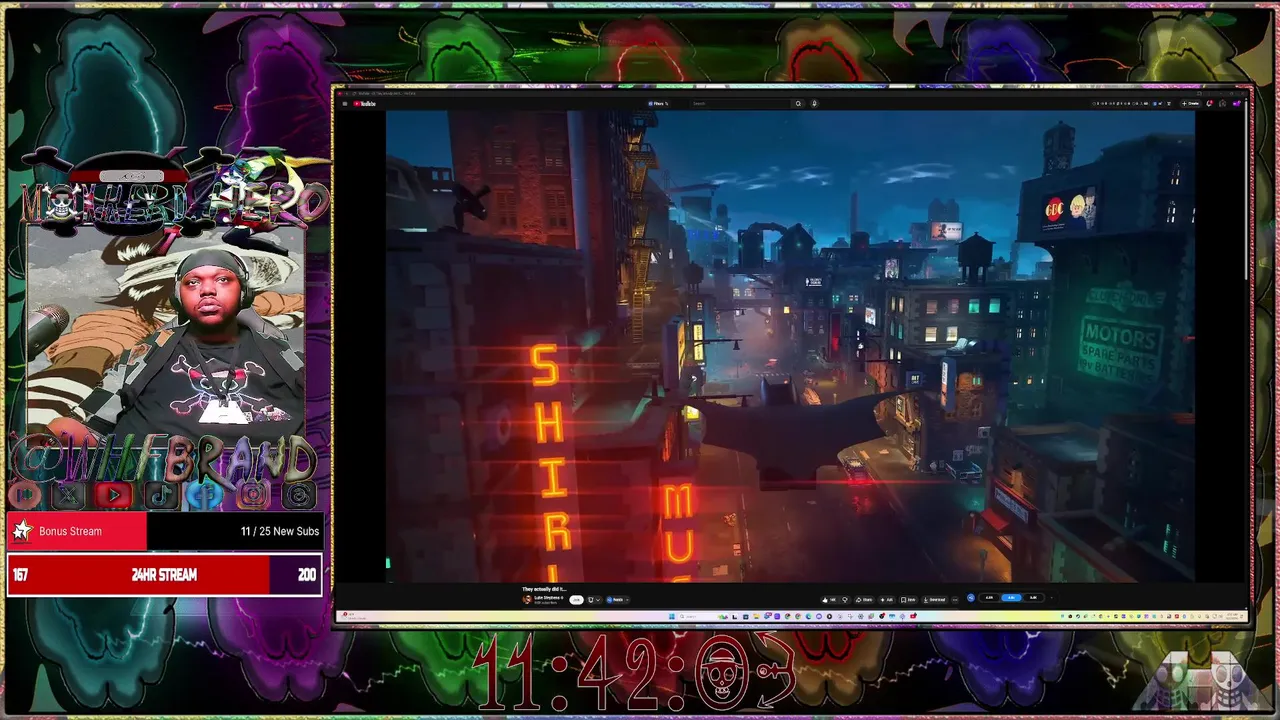Select the highlighted blue playback speed pill
The width and height of the screenshot is (1280, 720).
(x=1011, y=598)
